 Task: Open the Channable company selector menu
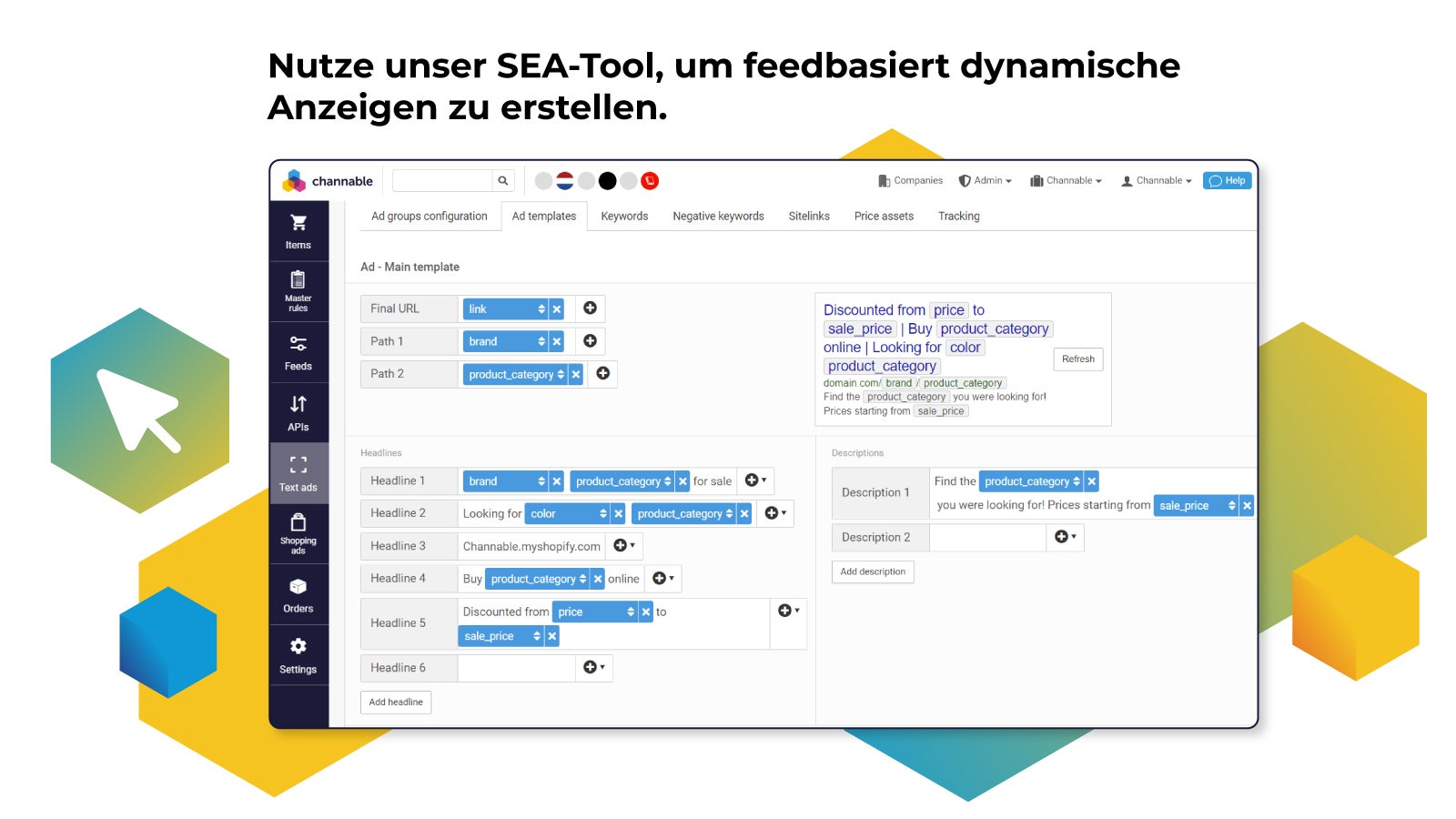(1066, 181)
